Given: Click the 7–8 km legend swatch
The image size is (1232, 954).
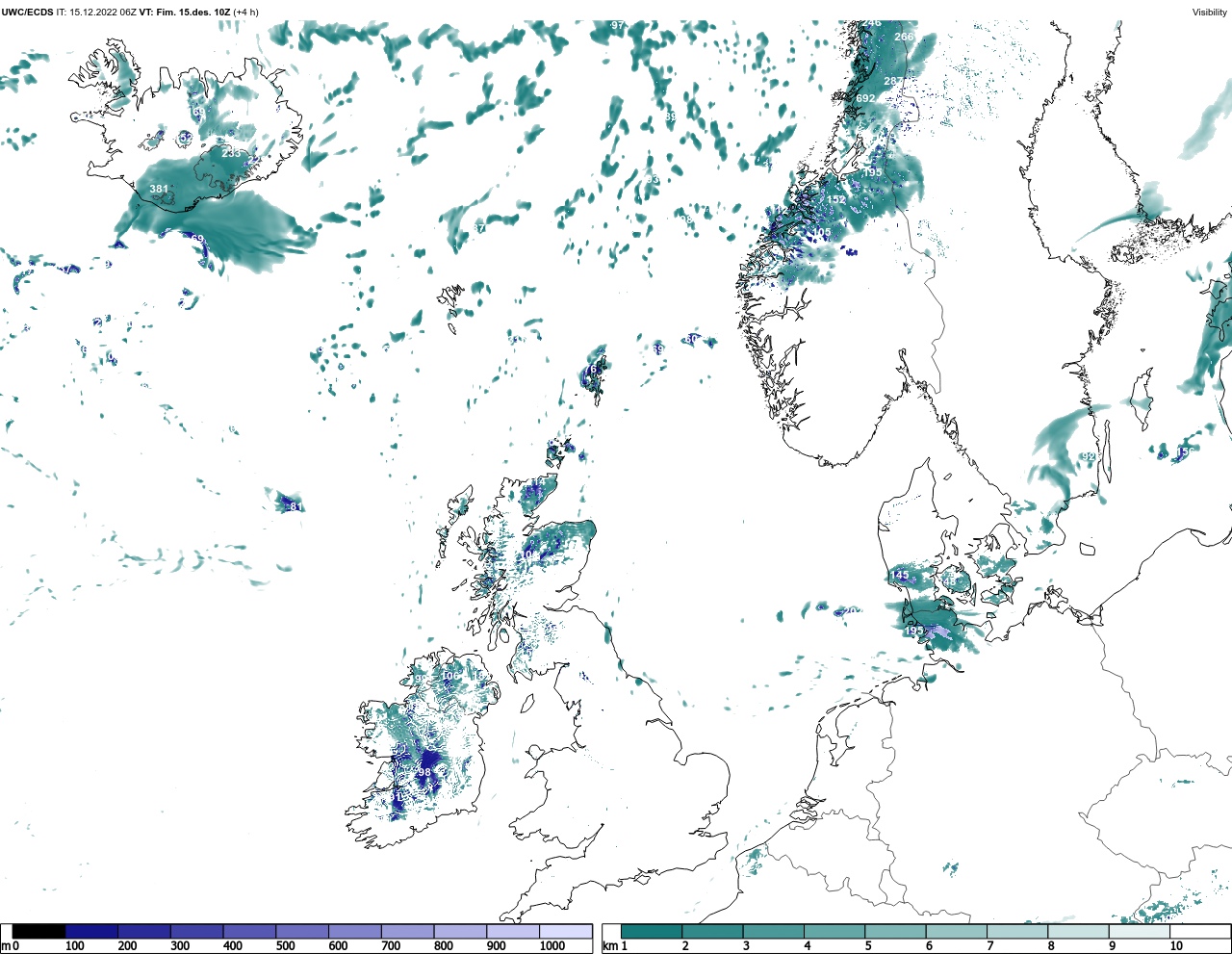Looking at the screenshot, I should [1017, 931].
